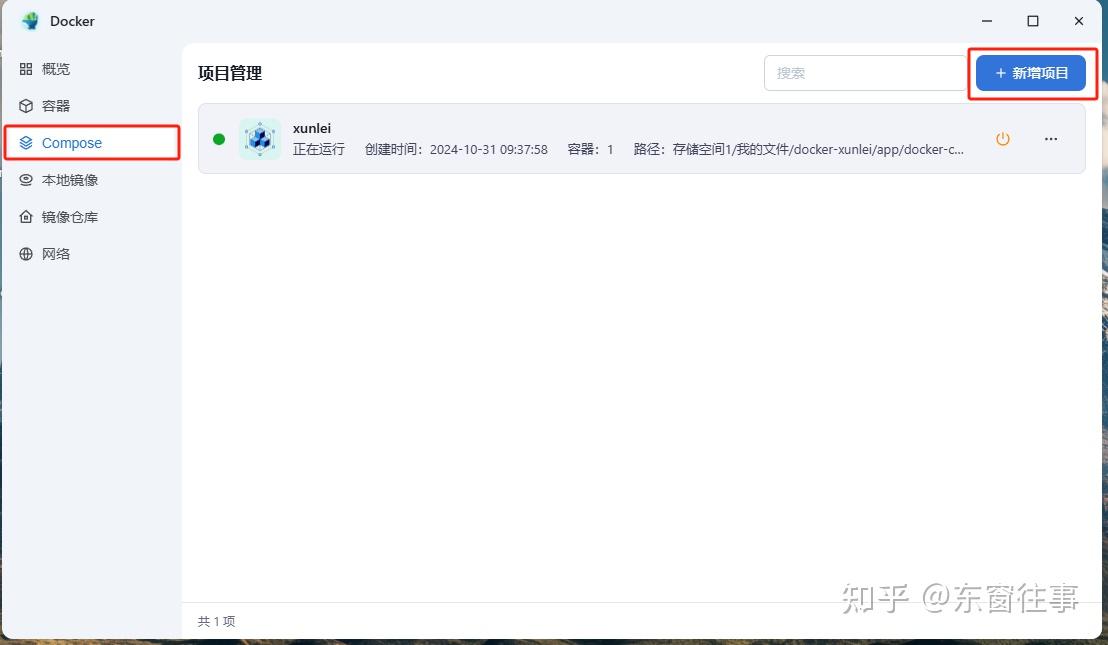Click the 镜像仓库 registry house icon
The image size is (1108, 645).
point(26,217)
